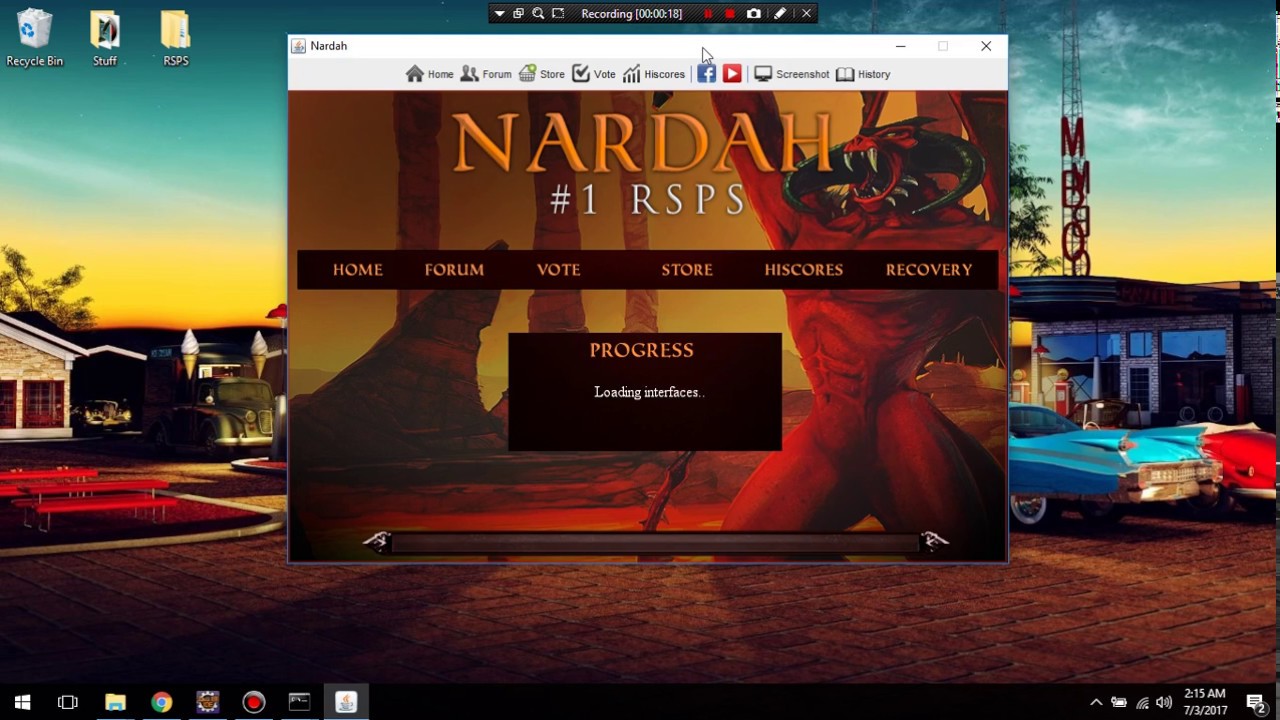Select HISCORES in the Nardah banner menu
The height and width of the screenshot is (720, 1280).
pos(804,270)
